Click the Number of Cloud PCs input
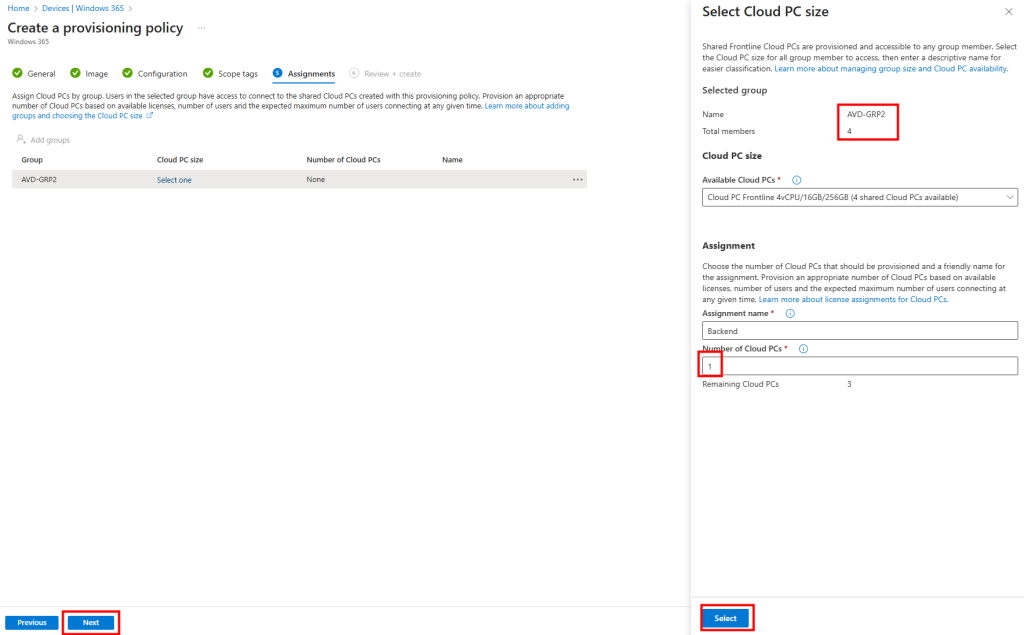 (x=859, y=366)
